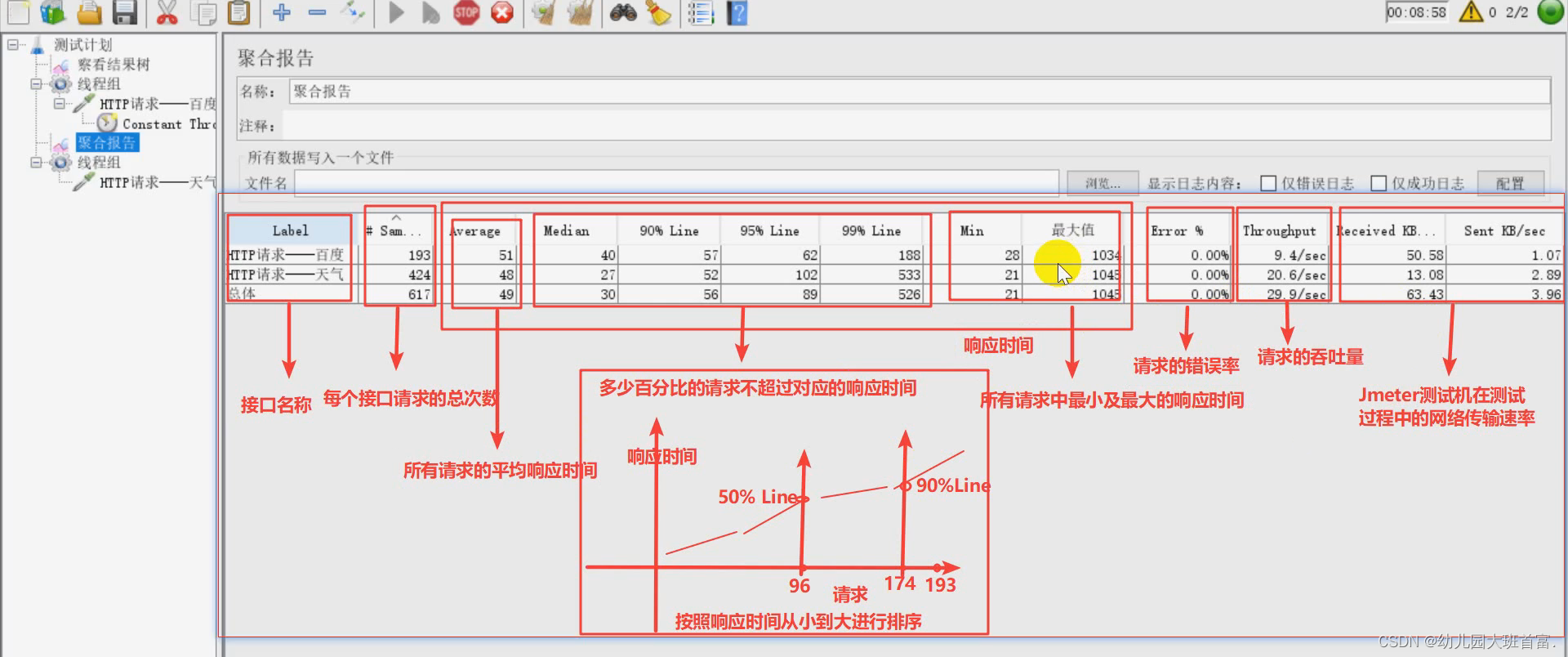Clear all results with double broom icon
This screenshot has width=1568, height=657.
click(580, 11)
